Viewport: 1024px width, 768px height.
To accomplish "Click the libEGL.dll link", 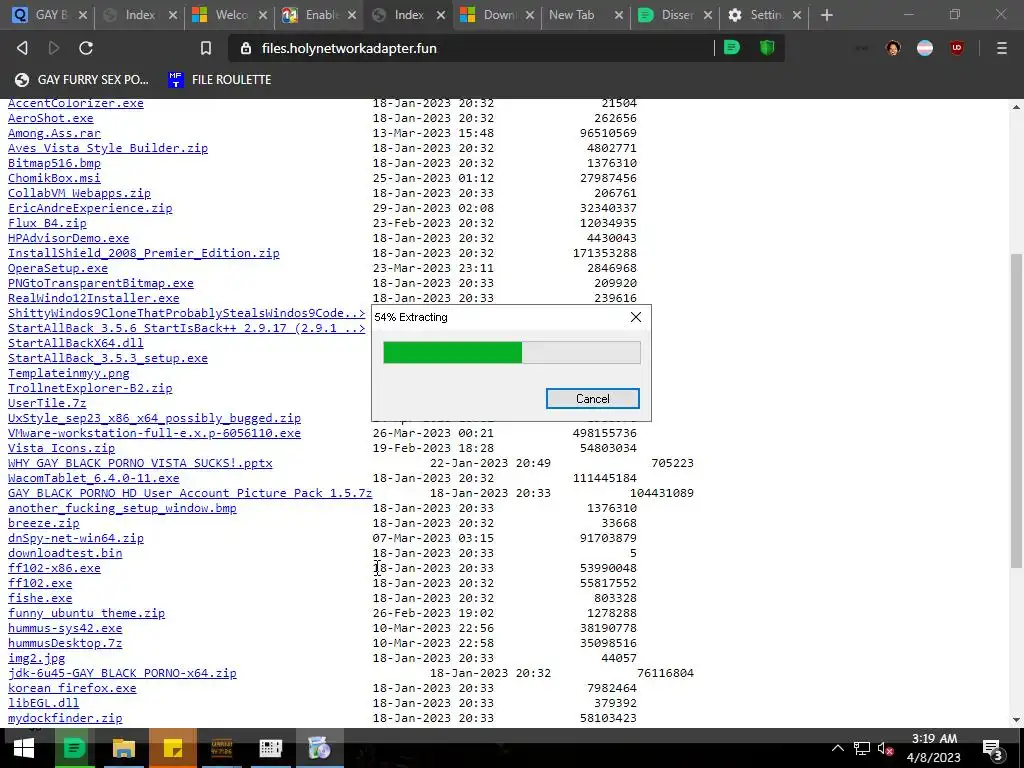I will point(43,704).
